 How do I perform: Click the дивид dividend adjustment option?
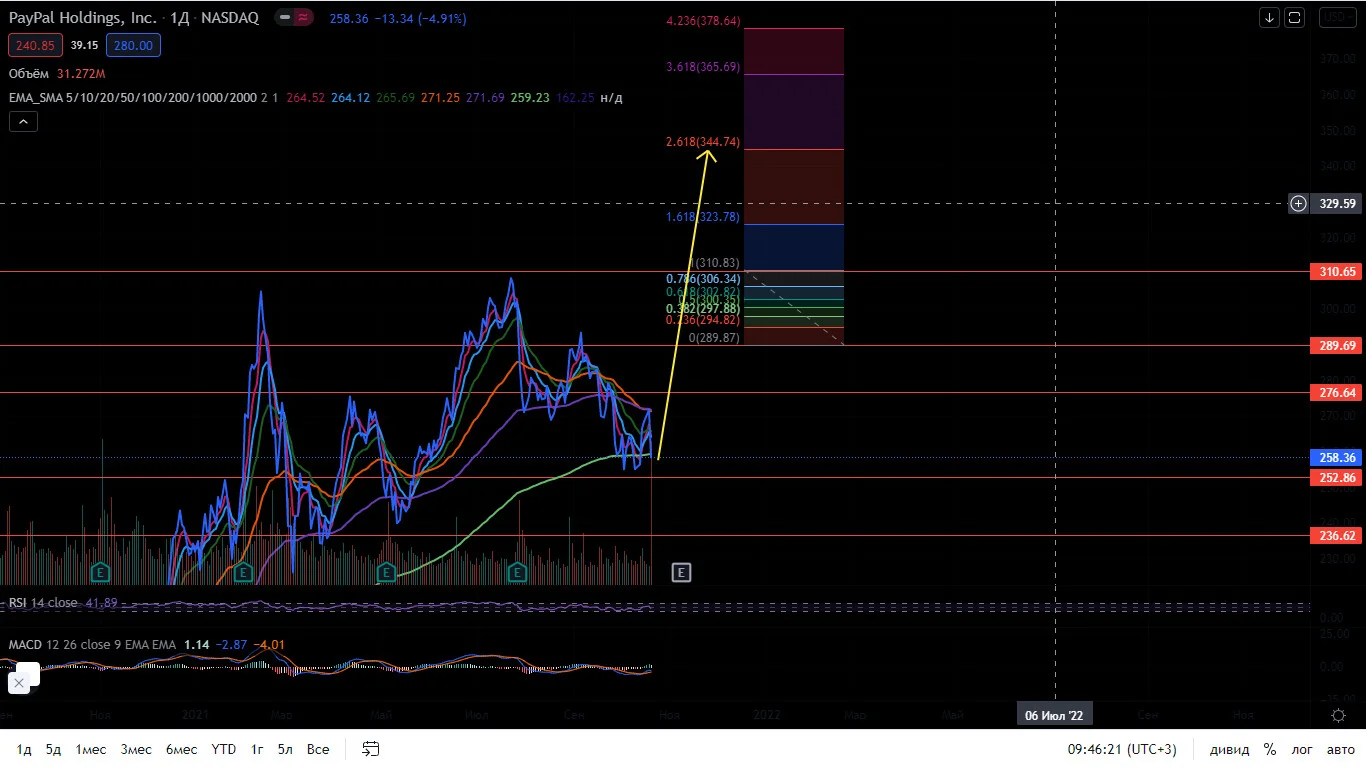[x=1229, y=749]
